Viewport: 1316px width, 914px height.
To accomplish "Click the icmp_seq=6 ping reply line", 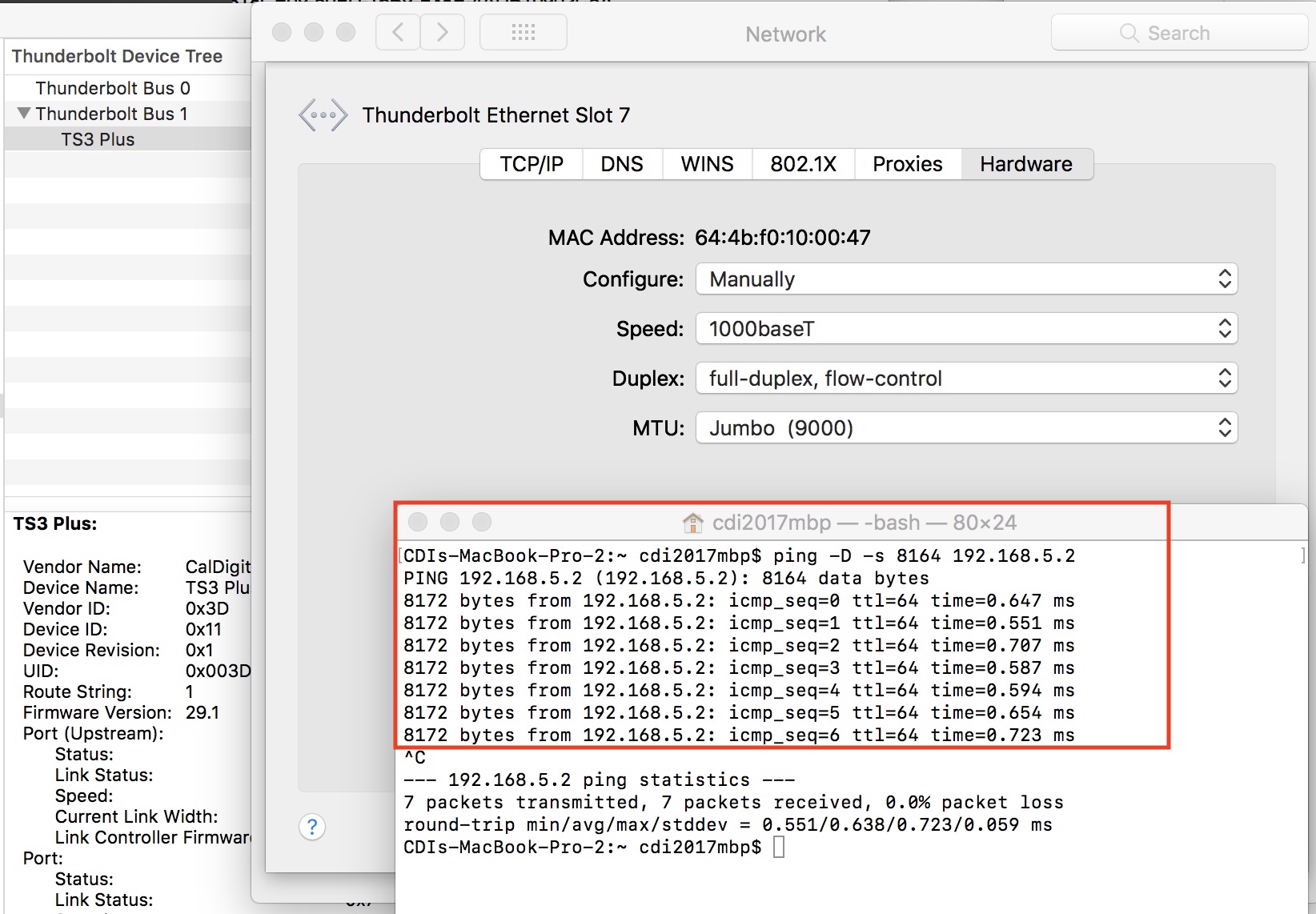I will [740, 736].
